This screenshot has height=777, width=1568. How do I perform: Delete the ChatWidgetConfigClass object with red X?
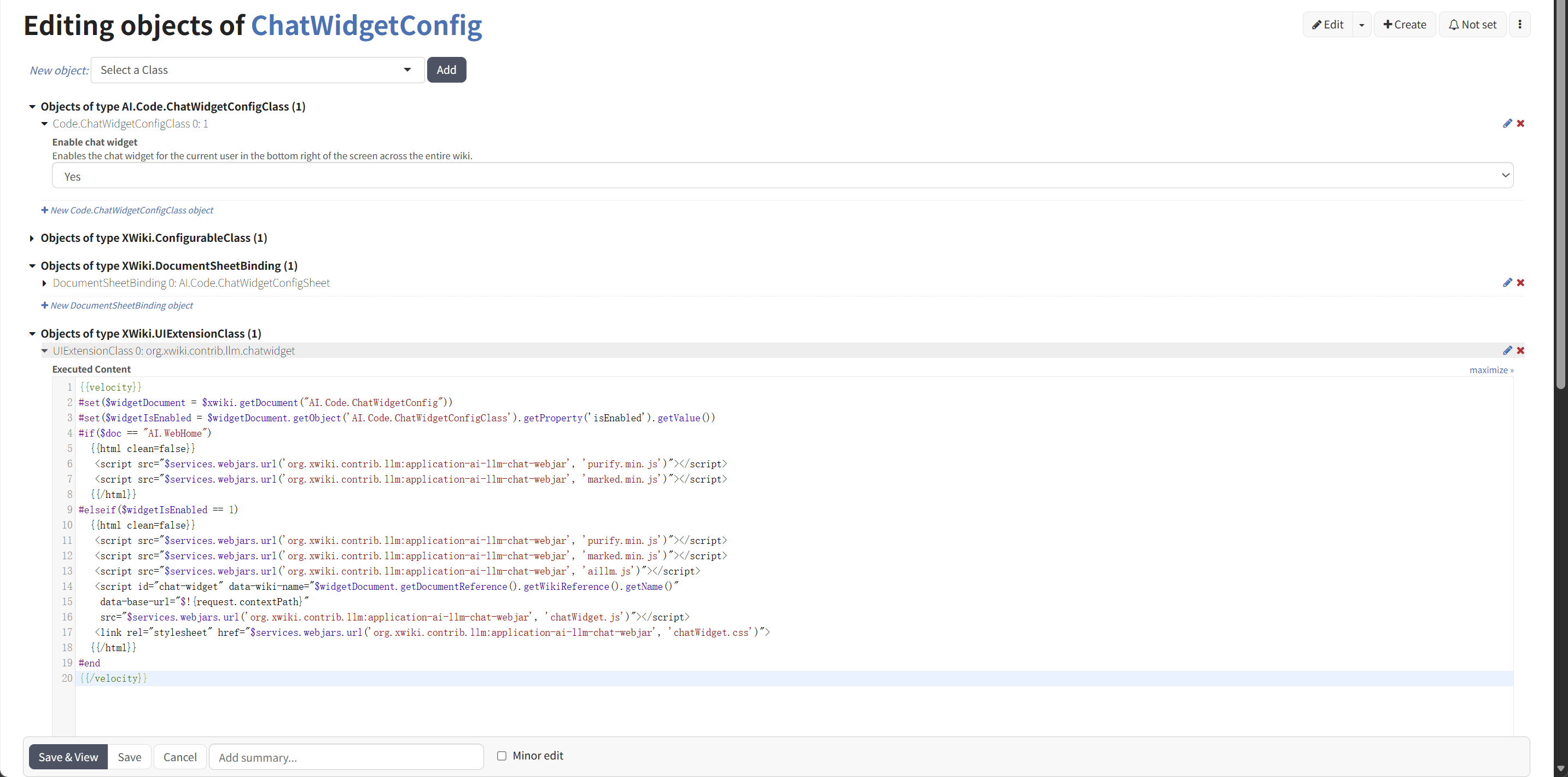[x=1520, y=124]
